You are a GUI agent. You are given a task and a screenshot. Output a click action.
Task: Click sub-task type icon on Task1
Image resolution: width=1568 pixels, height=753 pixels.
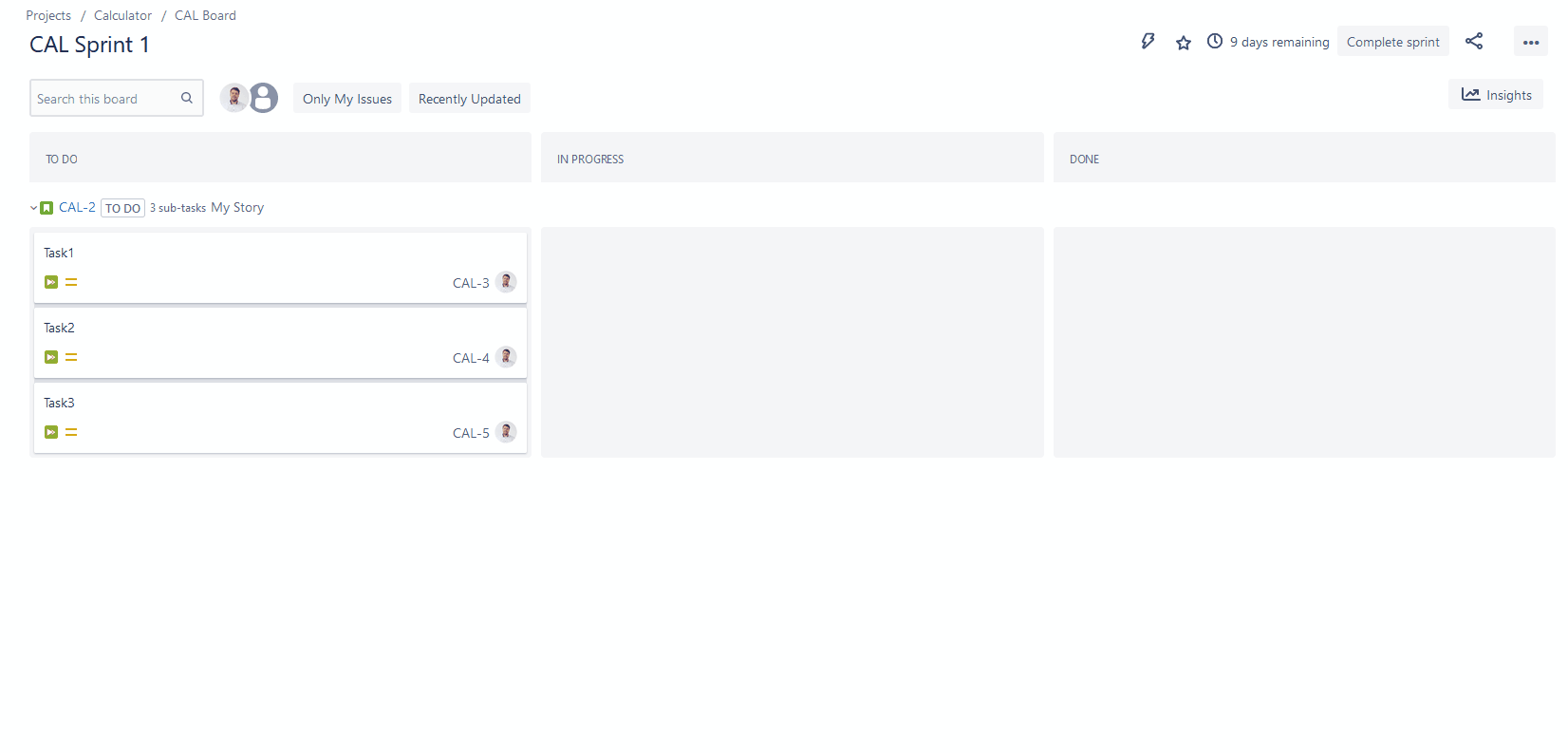coord(51,282)
